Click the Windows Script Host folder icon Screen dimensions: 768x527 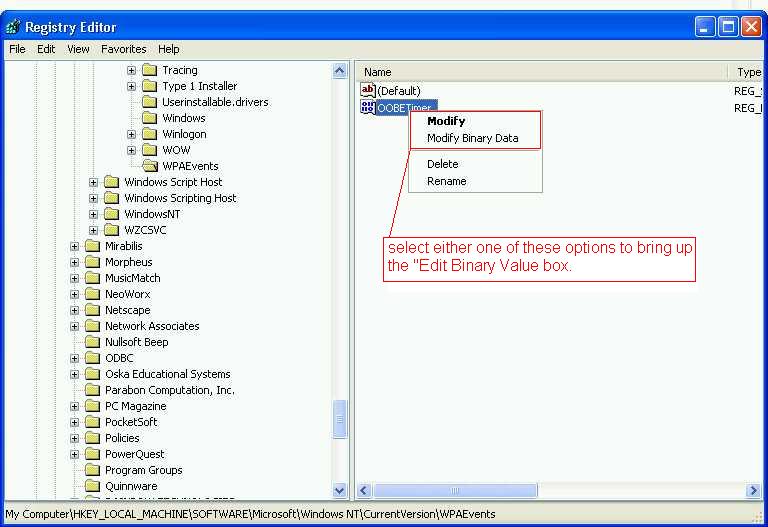[x=112, y=182]
